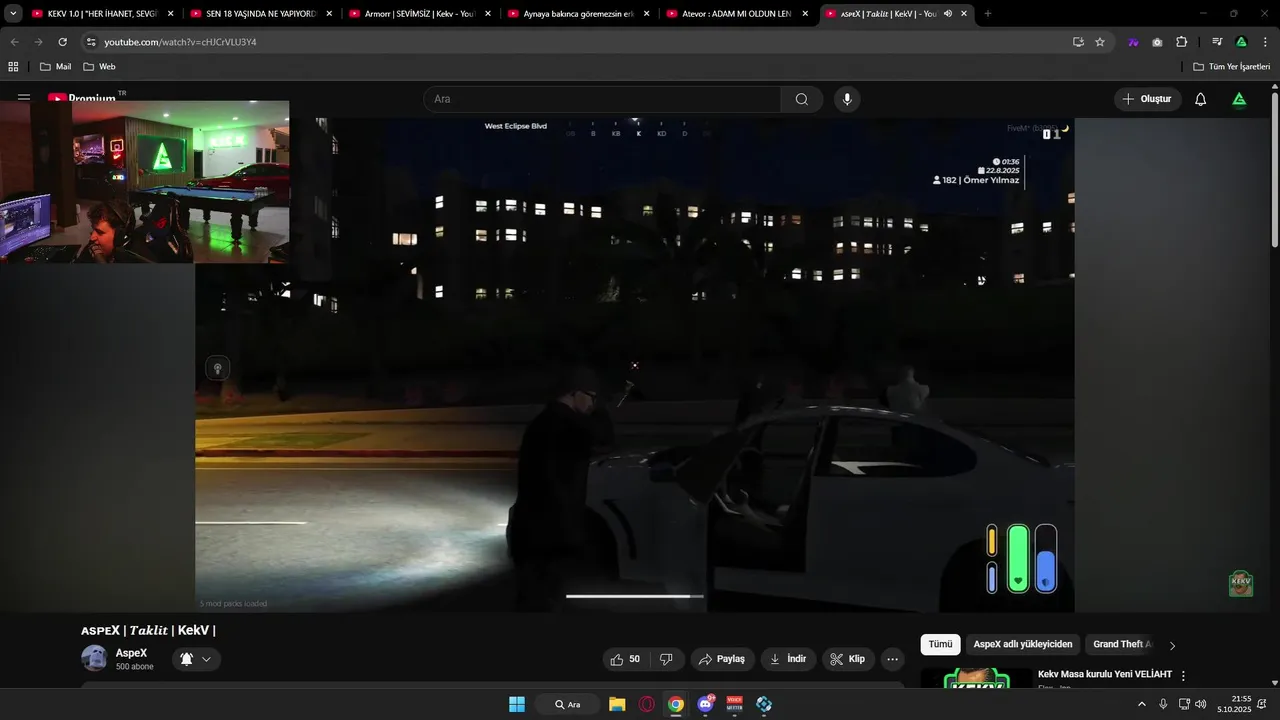Image resolution: width=1280 pixels, height=720 pixels.
Task: Open options menu for Kekv Masa kurulu video
Action: [1184, 676]
